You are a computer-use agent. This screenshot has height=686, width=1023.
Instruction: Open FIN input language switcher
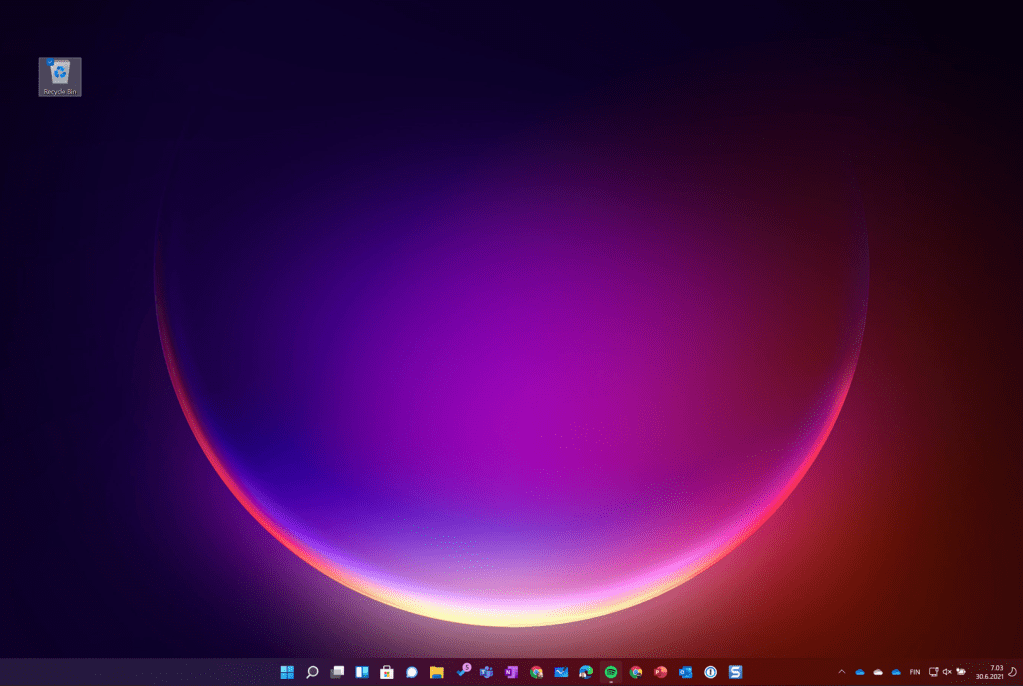[x=915, y=672]
